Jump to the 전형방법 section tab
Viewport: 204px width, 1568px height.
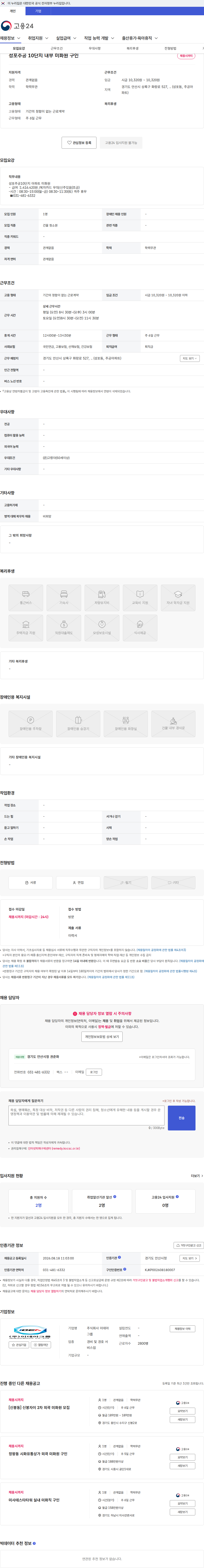pyautogui.click(x=170, y=48)
